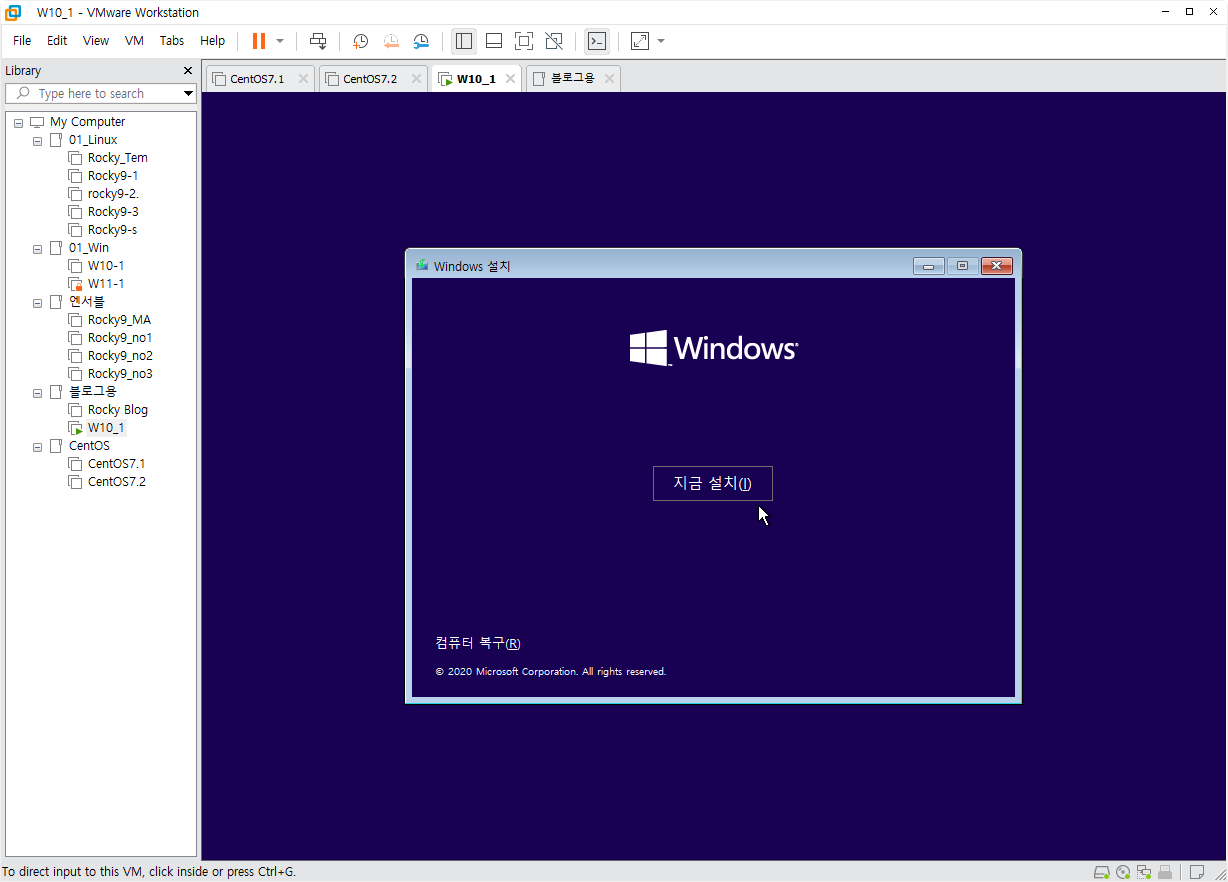
Task: Take a snapshot of this virtual machine
Action: [361, 41]
